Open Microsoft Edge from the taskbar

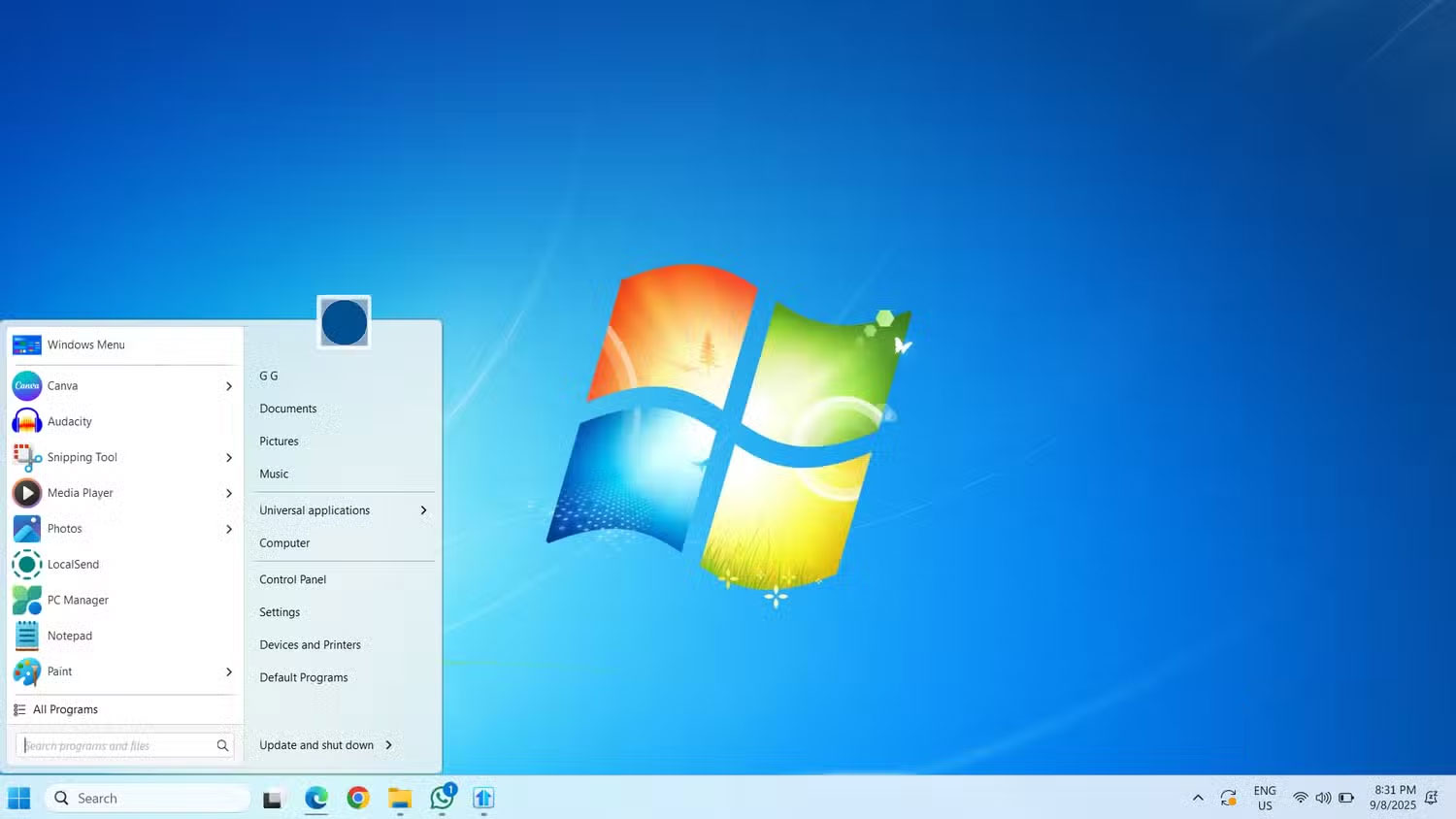[314, 798]
